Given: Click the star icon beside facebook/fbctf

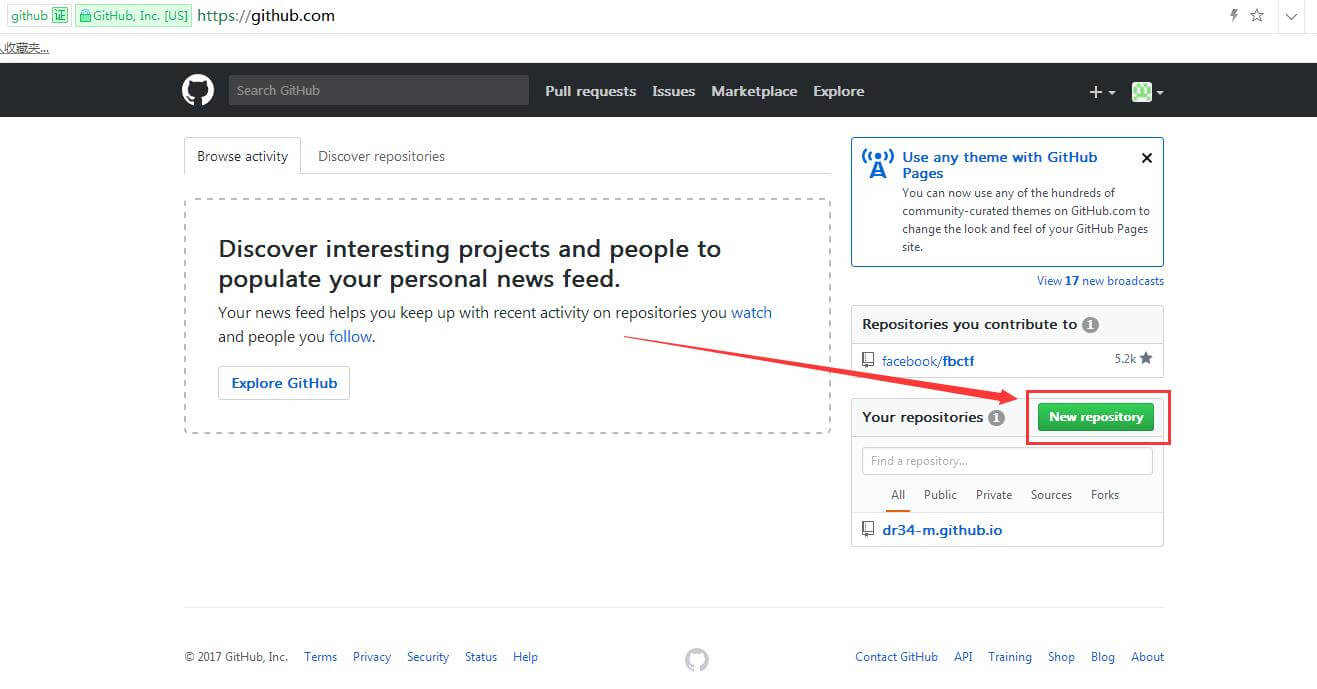Looking at the screenshot, I should point(1146,358).
